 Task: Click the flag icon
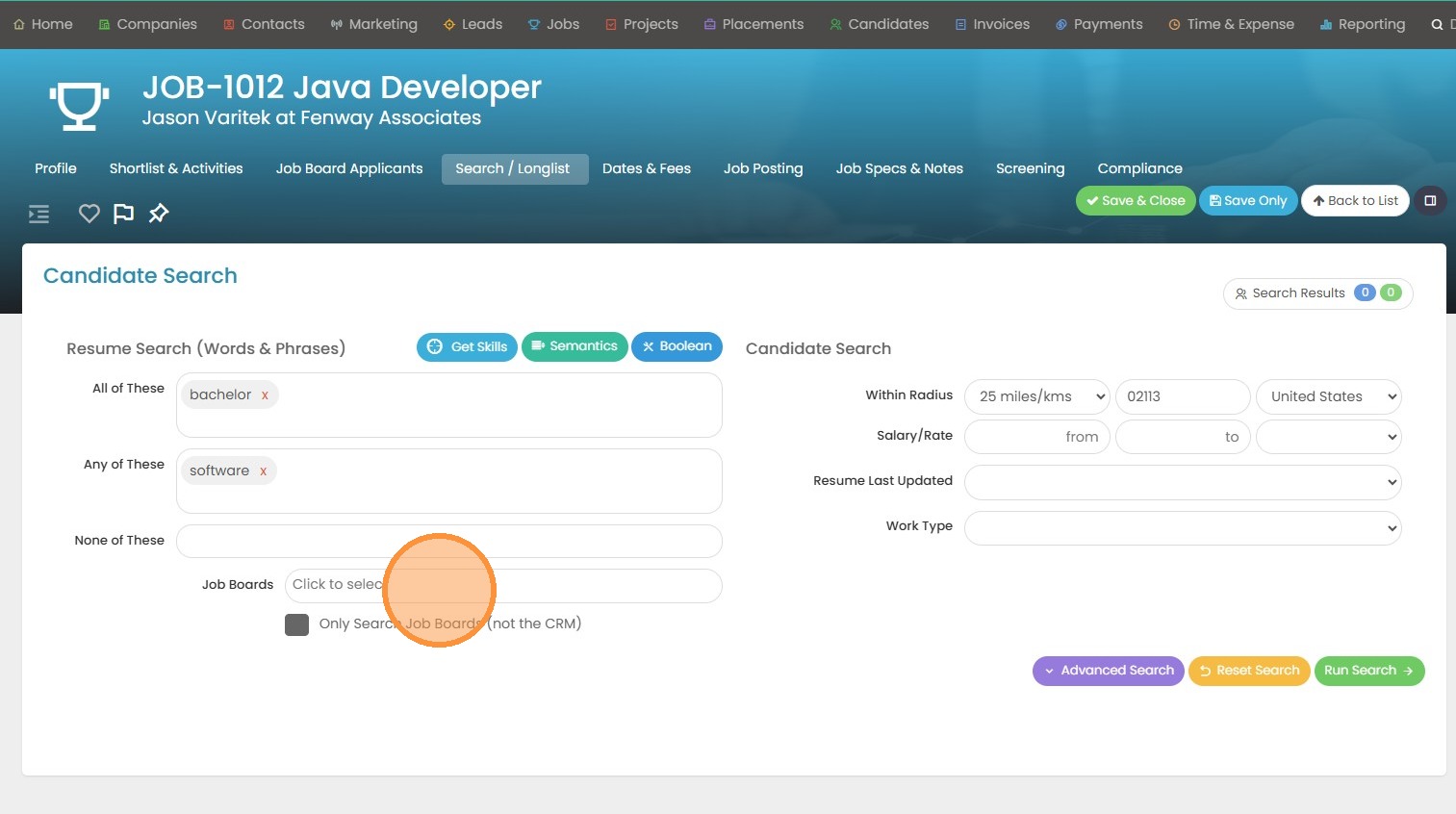pos(123,214)
